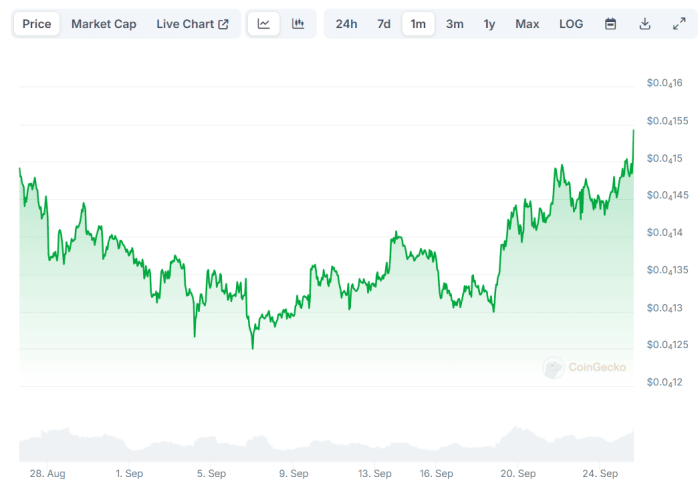Switch to candlestick chart icon
This screenshot has width=700, height=479.
[298, 24]
